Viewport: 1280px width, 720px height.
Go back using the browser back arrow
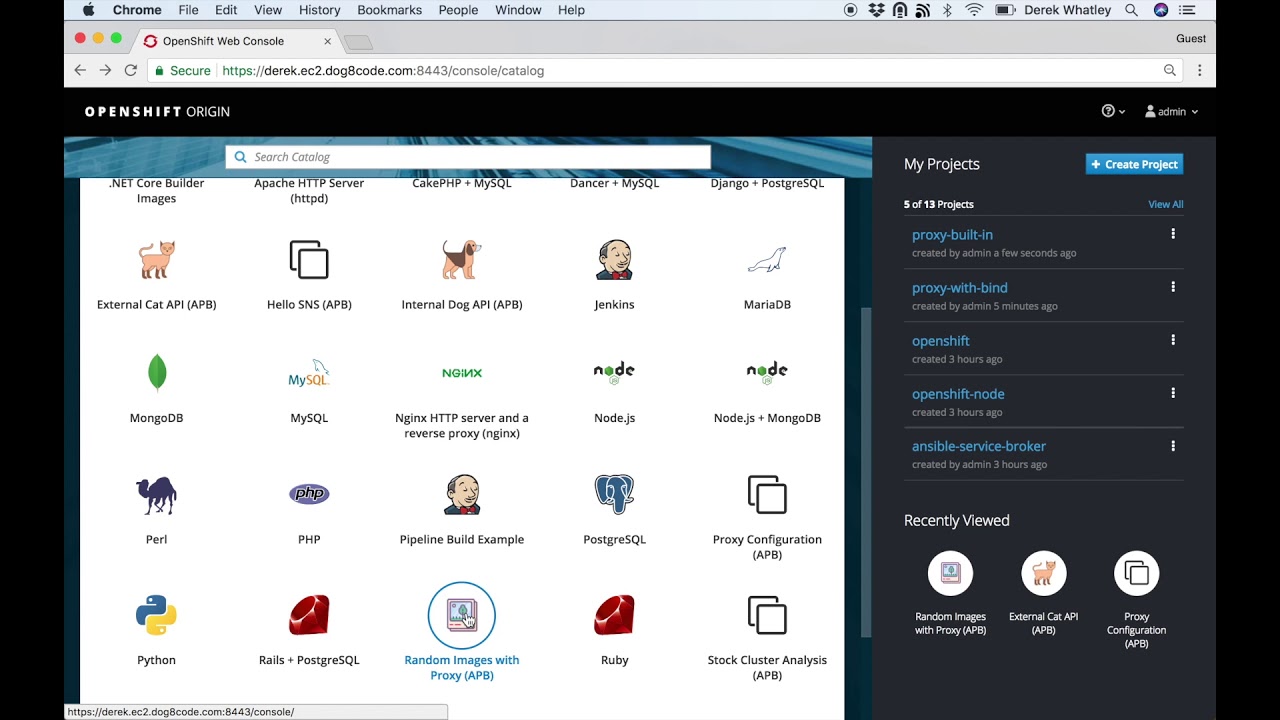tap(80, 70)
